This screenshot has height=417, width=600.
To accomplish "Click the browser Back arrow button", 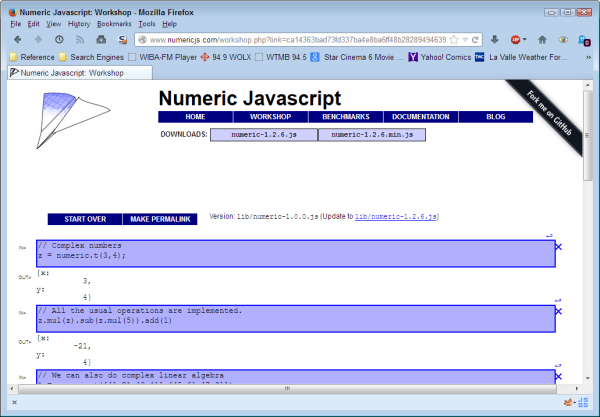I will [x=17, y=40].
